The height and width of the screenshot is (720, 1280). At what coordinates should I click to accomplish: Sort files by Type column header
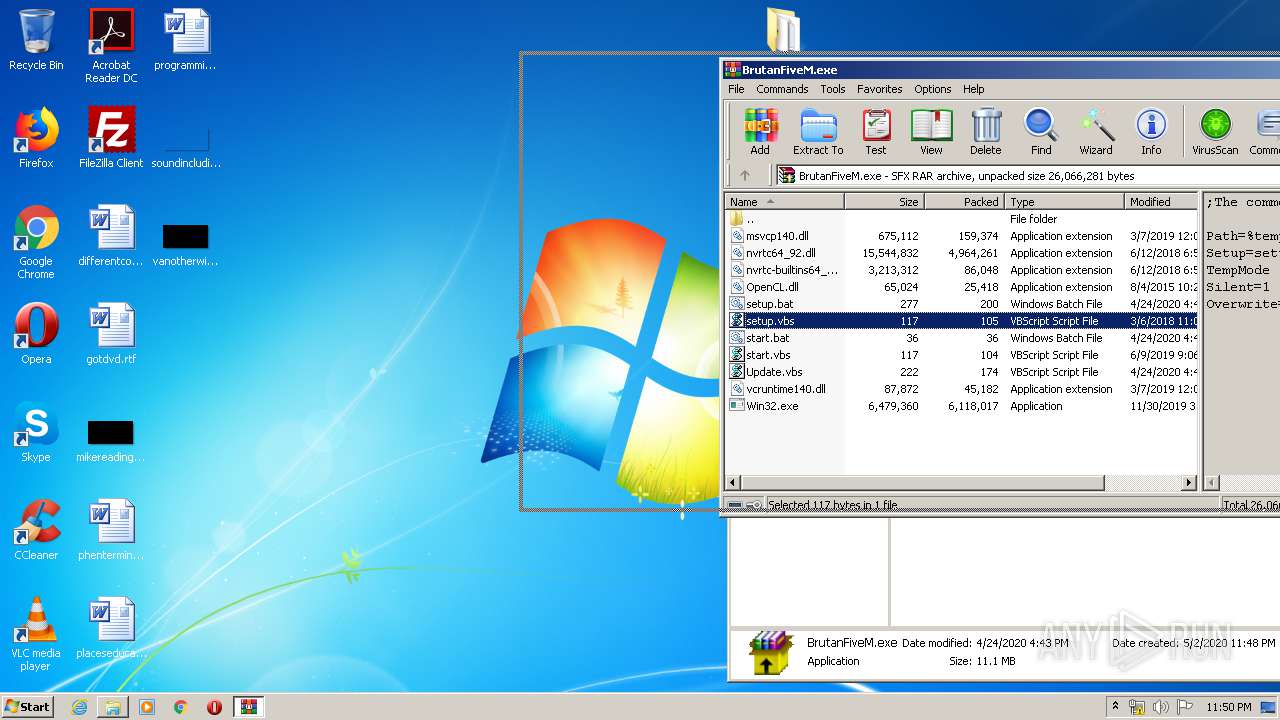pos(1065,201)
